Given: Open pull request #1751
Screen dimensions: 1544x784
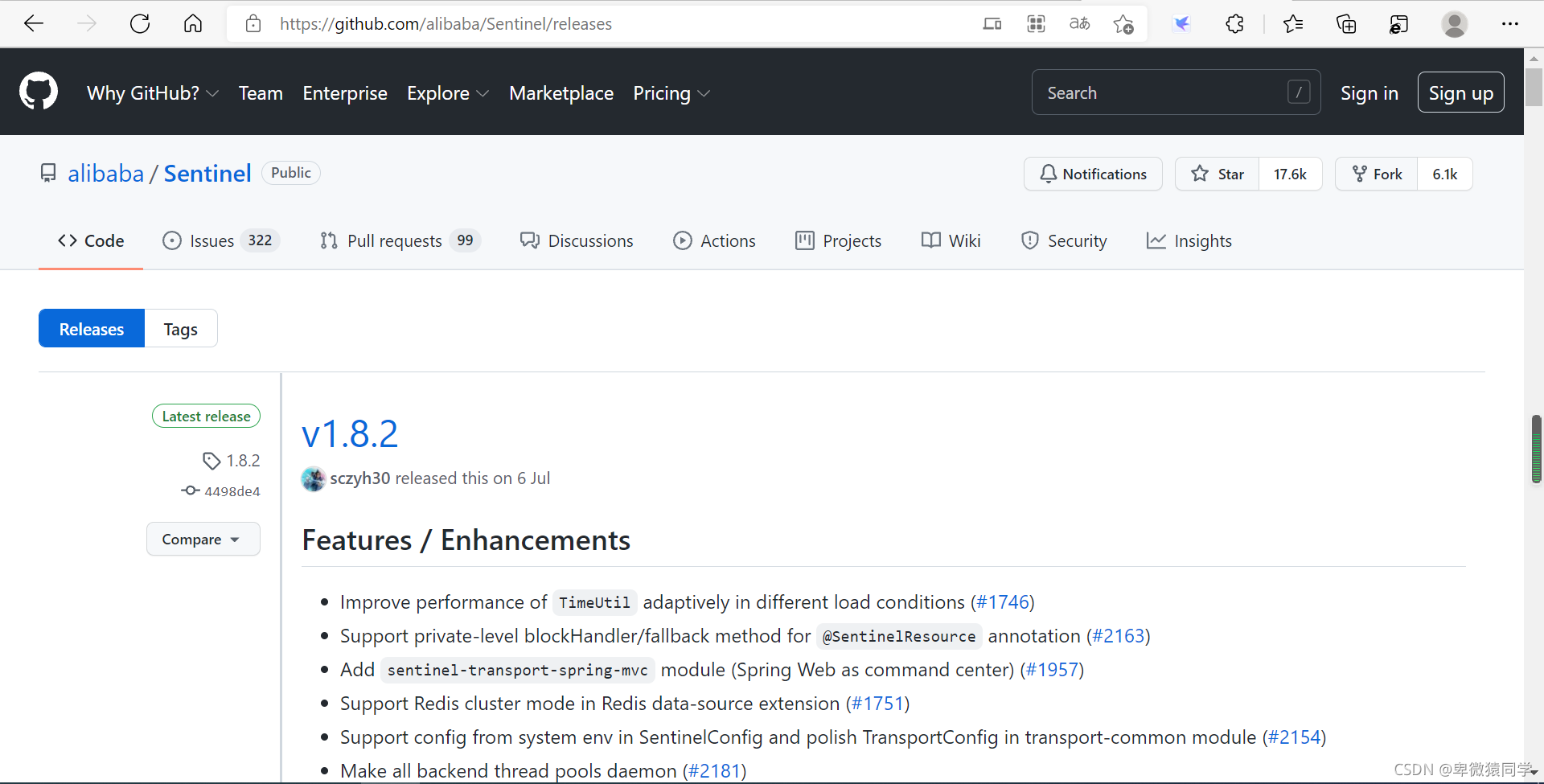Looking at the screenshot, I should pyautogui.click(x=878, y=703).
